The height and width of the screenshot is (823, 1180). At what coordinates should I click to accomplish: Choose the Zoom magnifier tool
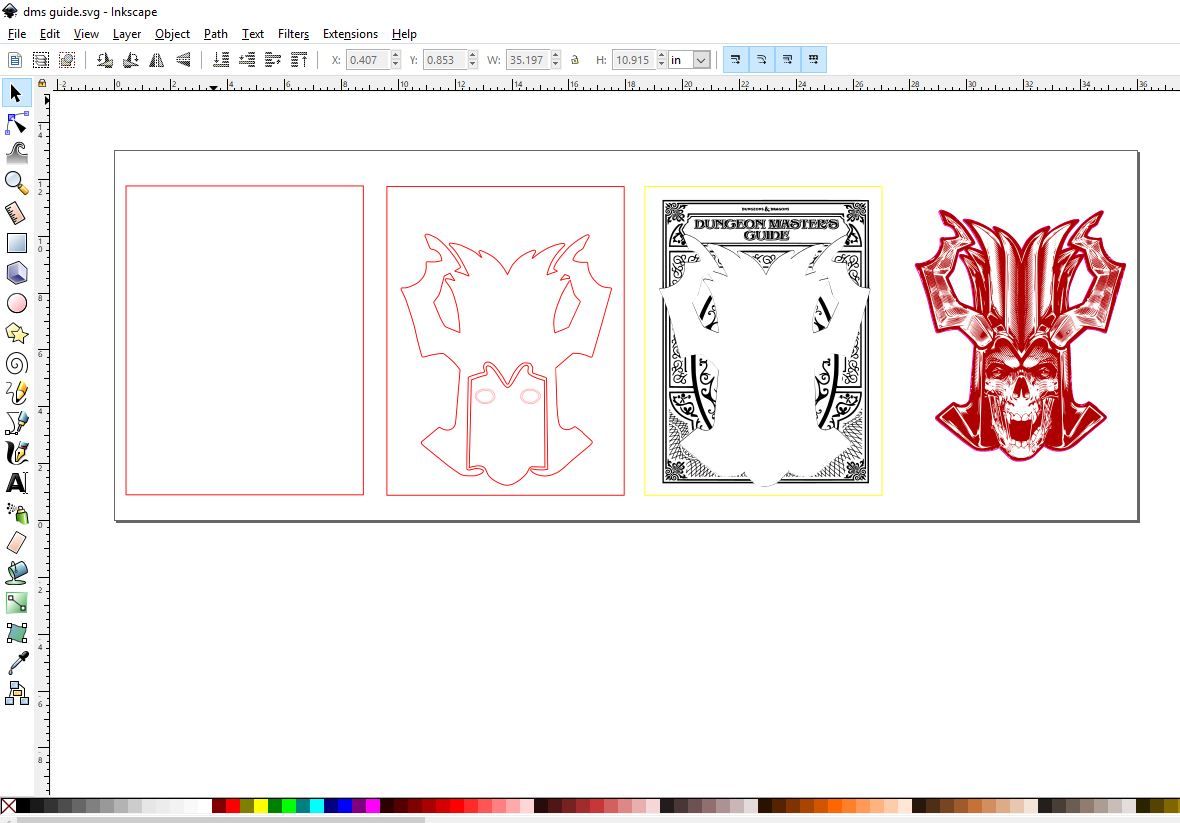coord(17,183)
